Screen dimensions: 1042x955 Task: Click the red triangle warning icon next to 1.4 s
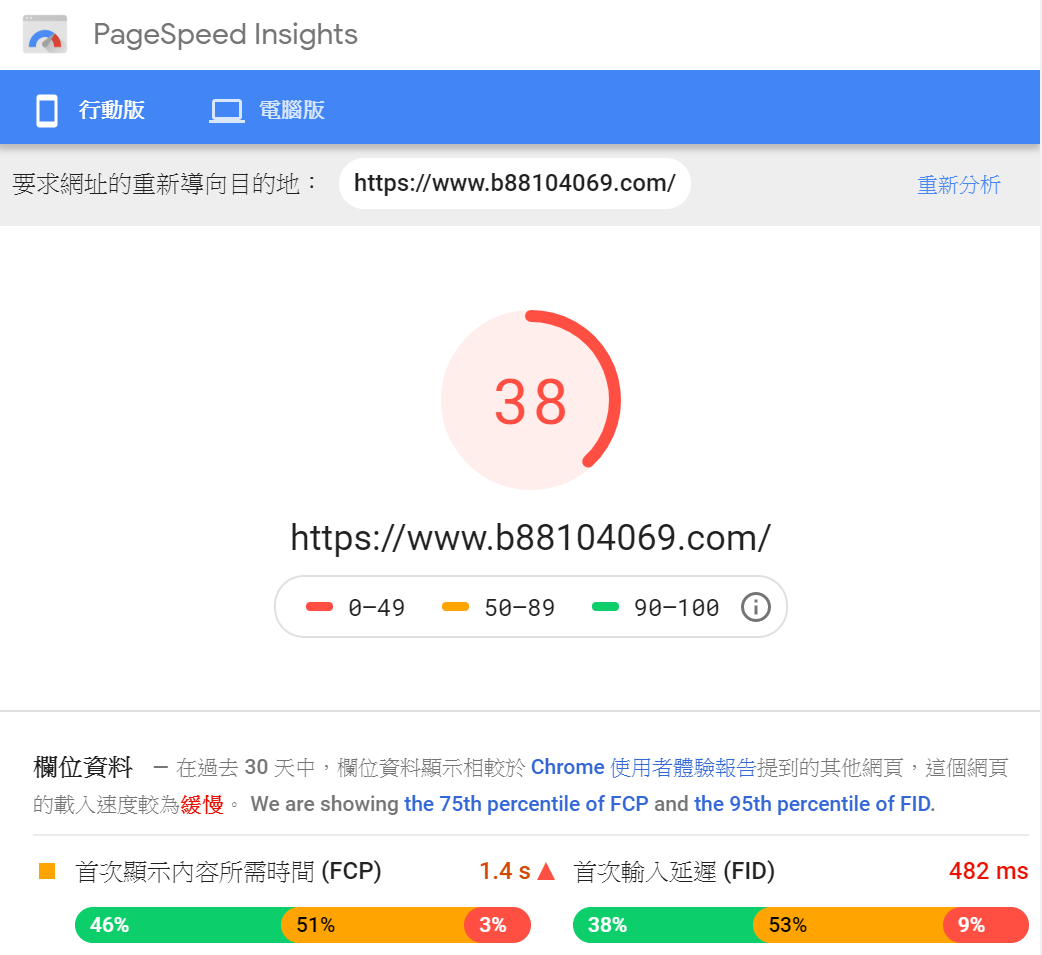point(546,871)
